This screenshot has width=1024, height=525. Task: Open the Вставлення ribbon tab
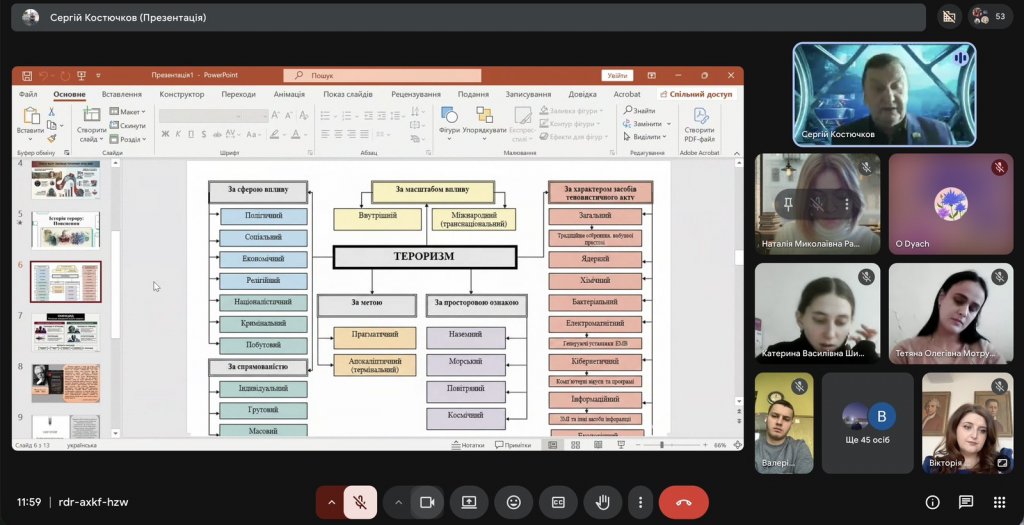coord(121,95)
